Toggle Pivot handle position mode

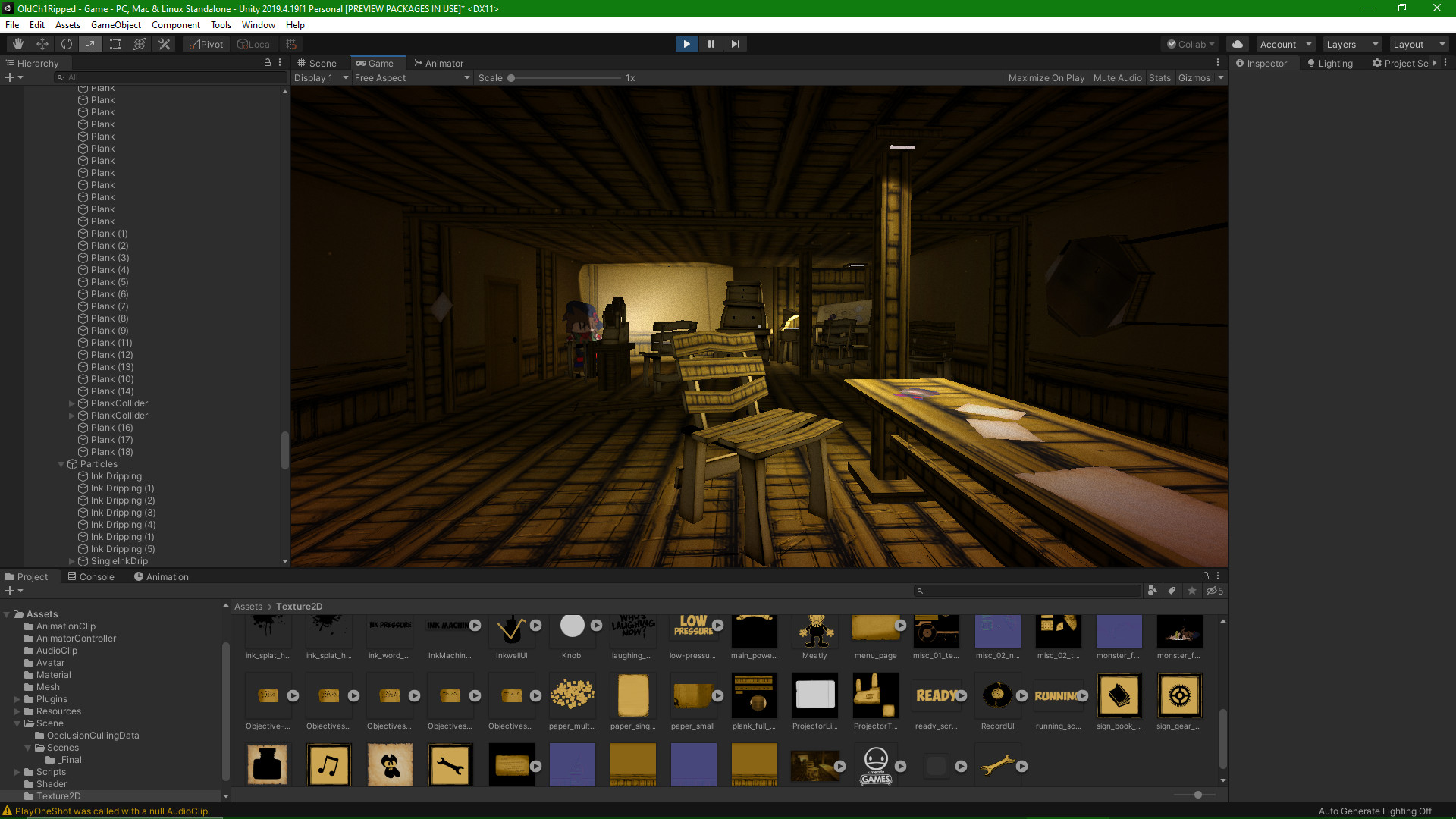click(206, 43)
